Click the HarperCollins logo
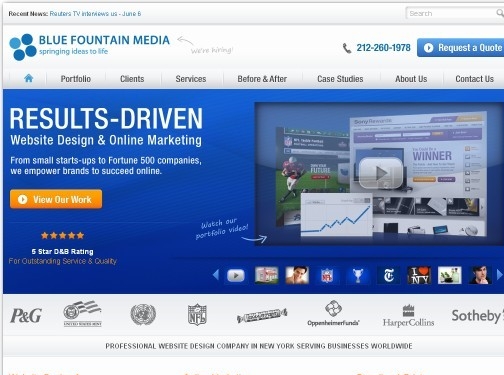The width and height of the screenshot is (504, 375). [408, 316]
